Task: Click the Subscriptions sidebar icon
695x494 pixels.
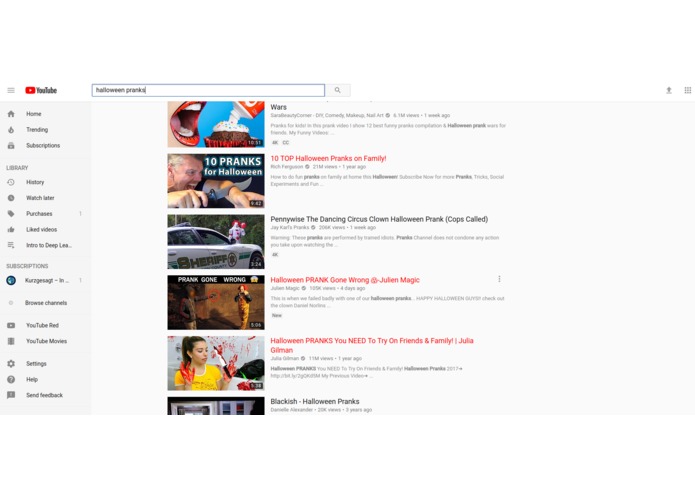Action: click(11, 146)
